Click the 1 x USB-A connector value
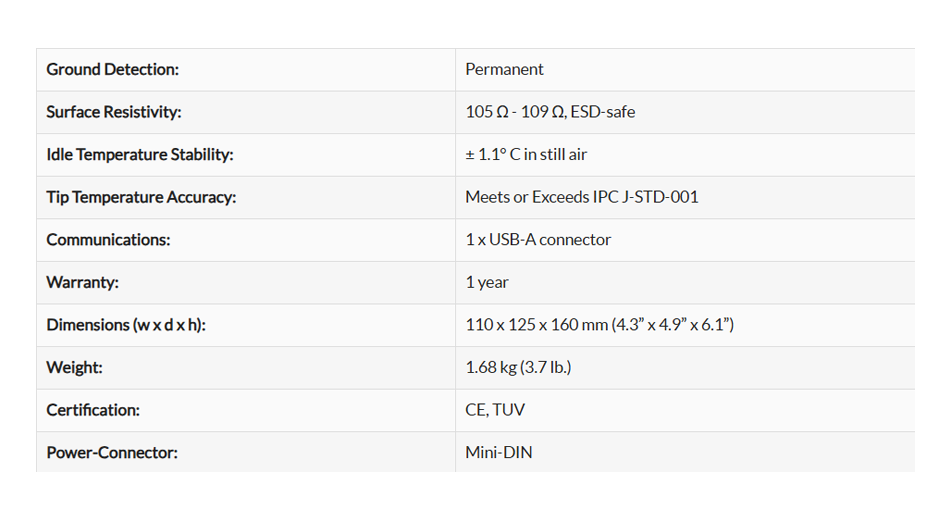Image resolution: width=950 pixels, height=520 pixels. tap(538, 240)
